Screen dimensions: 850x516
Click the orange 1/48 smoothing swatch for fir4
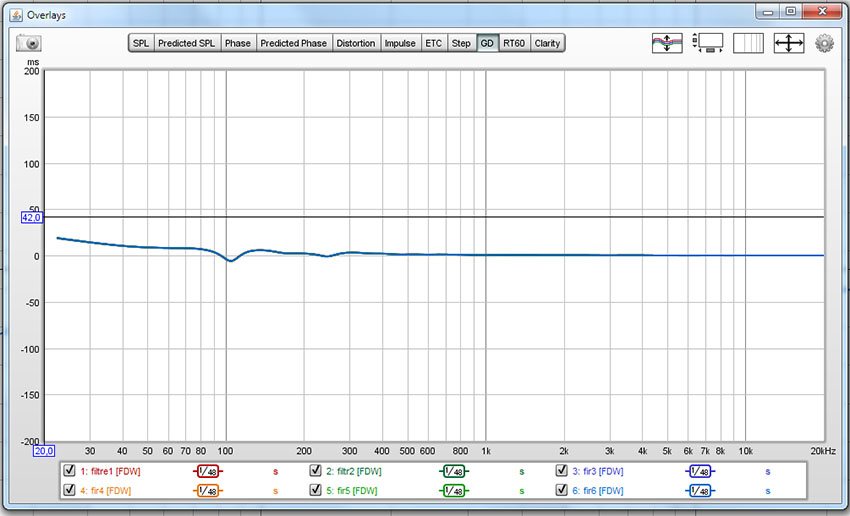pos(208,491)
